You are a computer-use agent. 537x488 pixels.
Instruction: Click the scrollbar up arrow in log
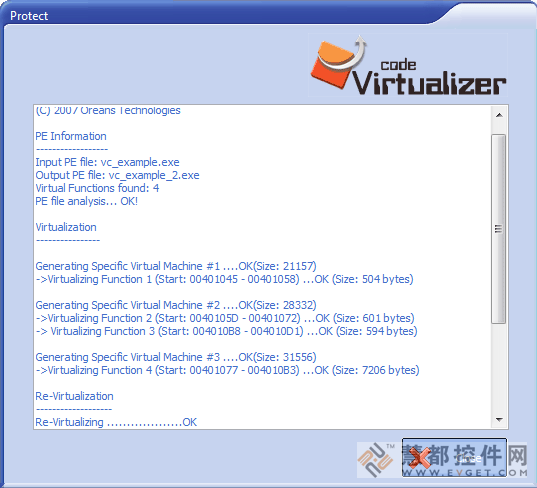tap(499, 115)
